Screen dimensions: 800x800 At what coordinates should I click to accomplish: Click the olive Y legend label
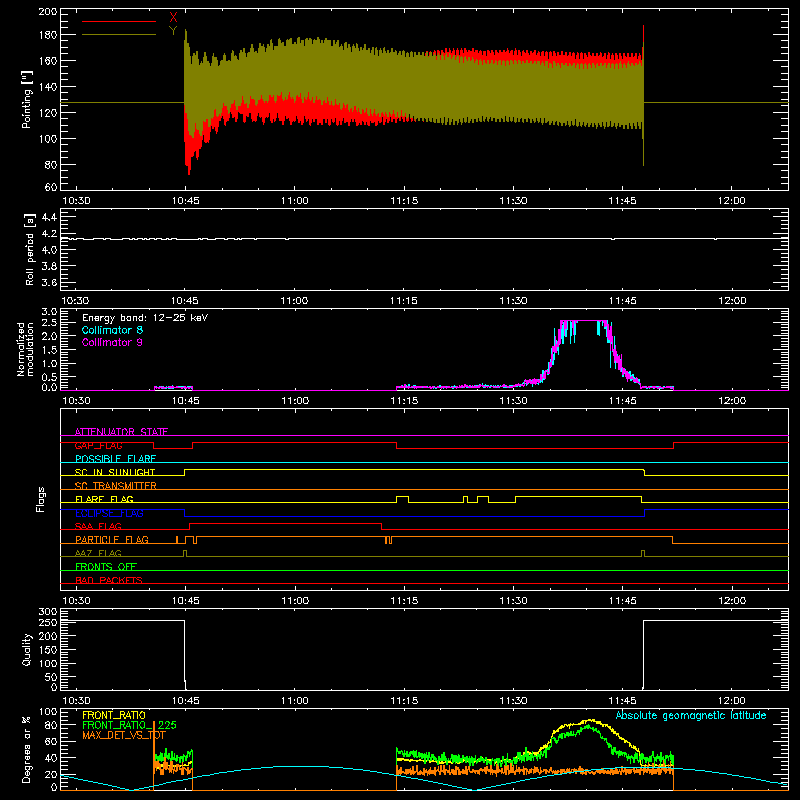coord(173,31)
